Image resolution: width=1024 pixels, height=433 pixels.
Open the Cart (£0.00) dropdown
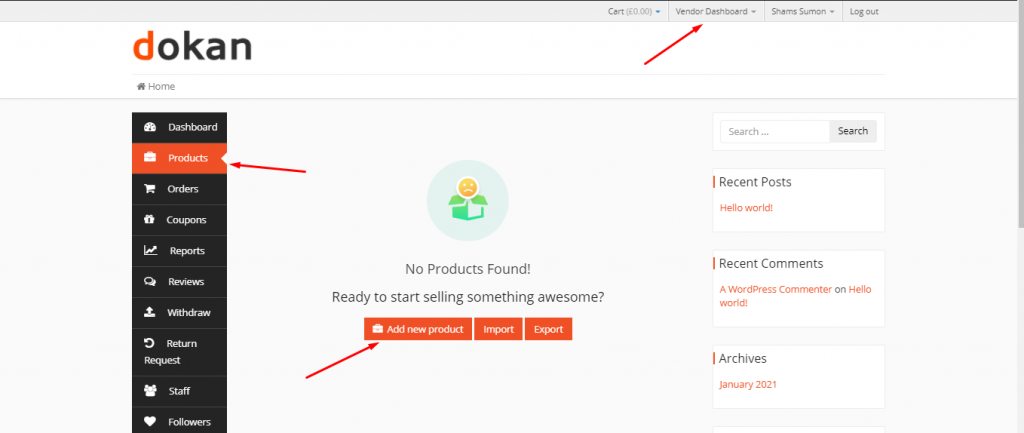[633, 11]
